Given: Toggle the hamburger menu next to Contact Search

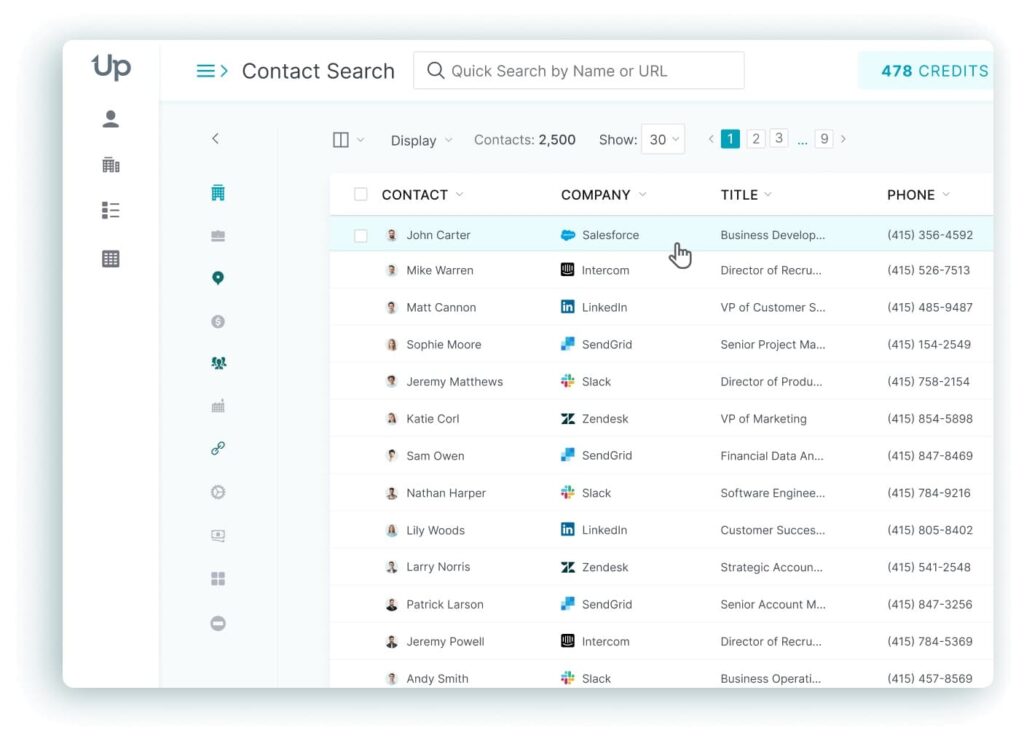Looking at the screenshot, I should 211,71.
